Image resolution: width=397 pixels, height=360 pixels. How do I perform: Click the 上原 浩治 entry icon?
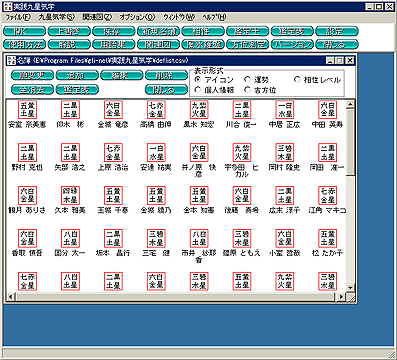[113, 153]
